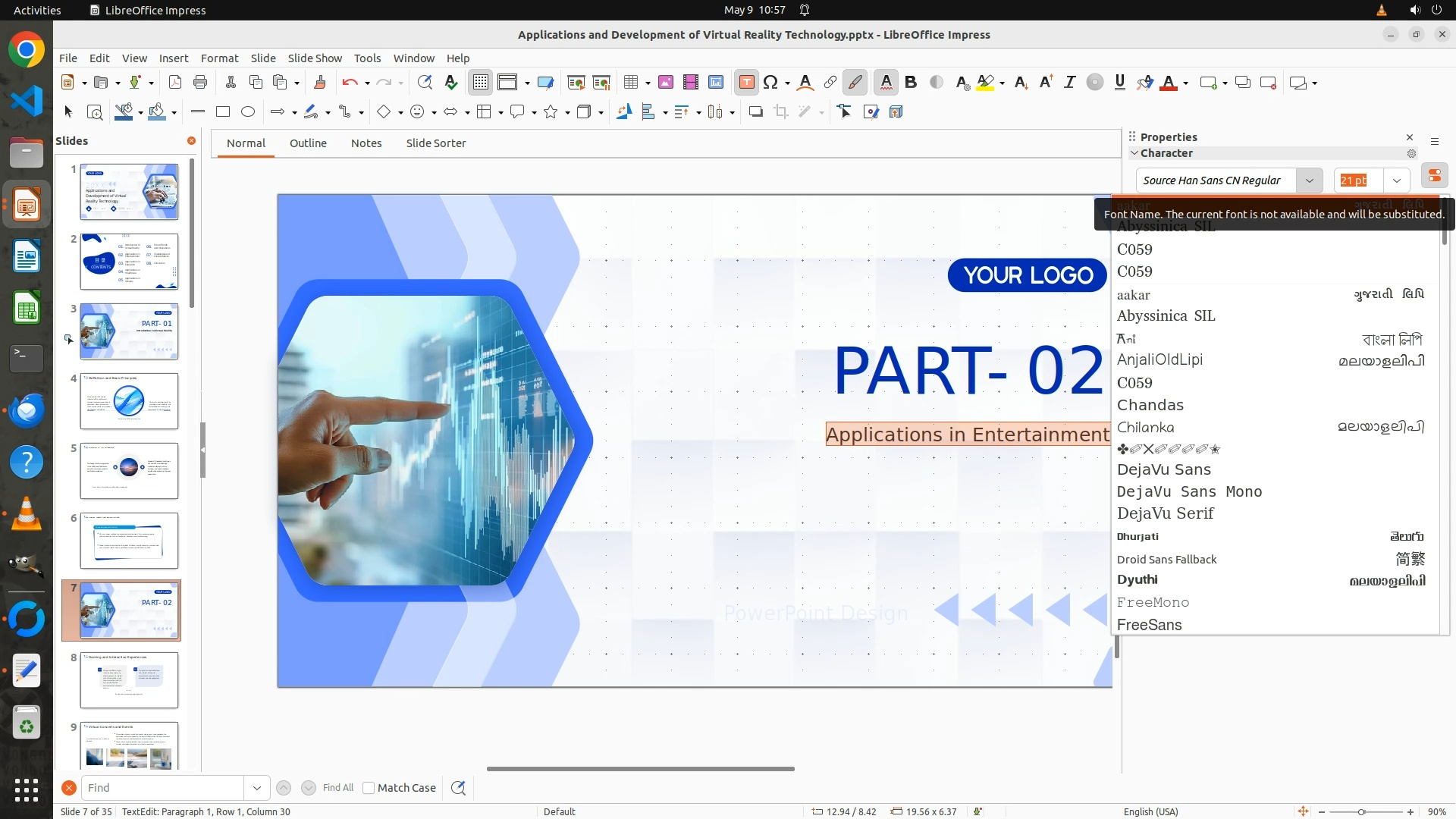Click the Export as PDF icon
The image size is (1456, 819).
click(175, 83)
